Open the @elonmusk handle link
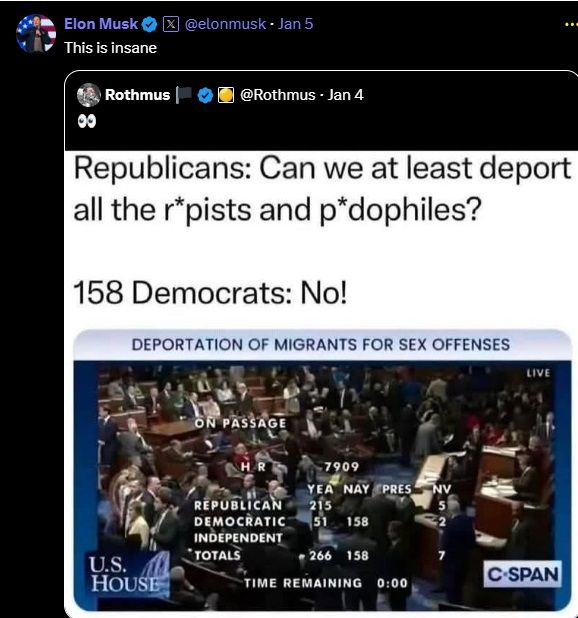This screenshot has height=618, width=578. [x=225, y=24]
